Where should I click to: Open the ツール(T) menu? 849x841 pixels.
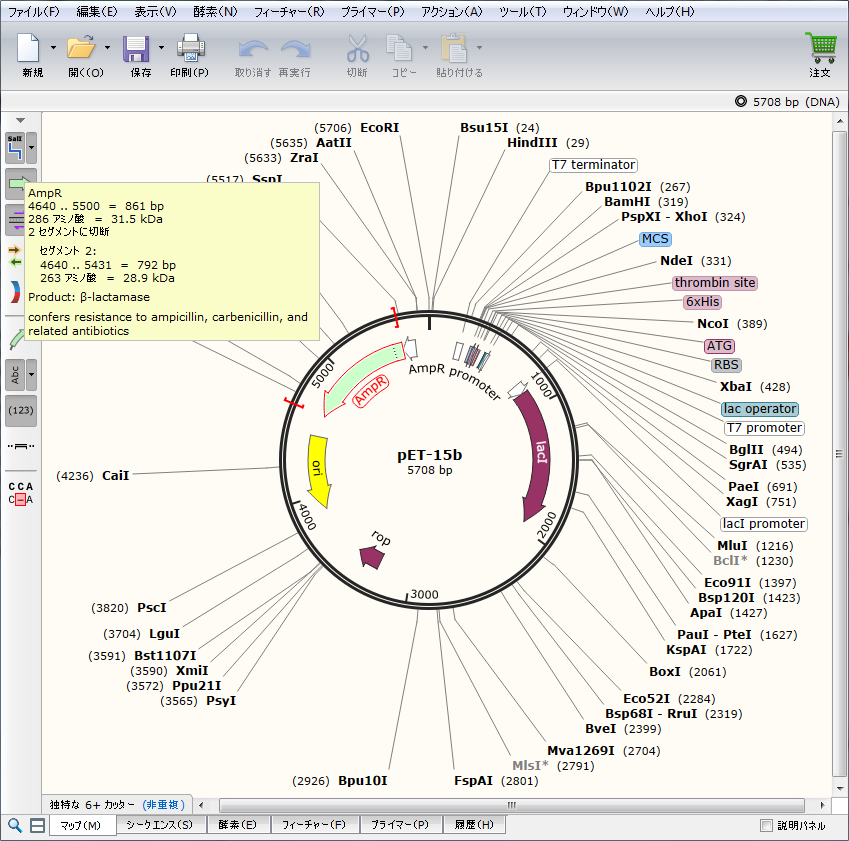pyautogui.click(x=523, y=11)
